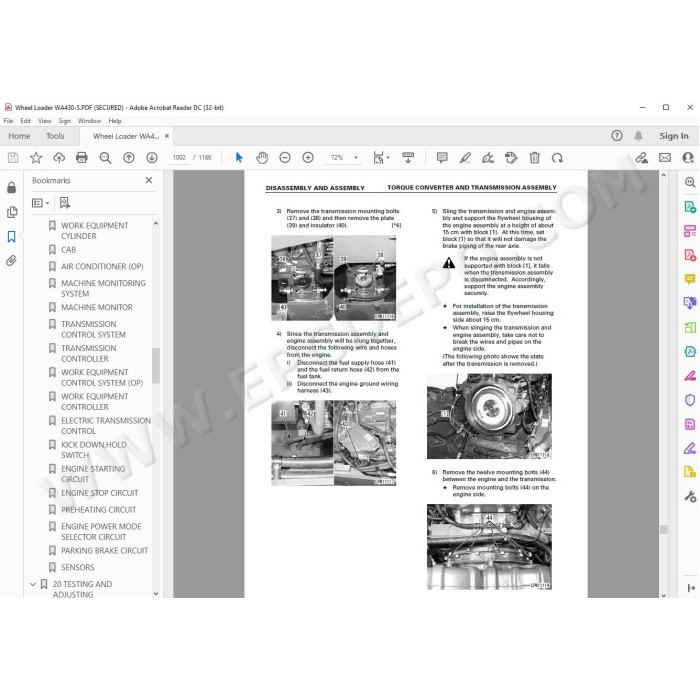Image resolution: width=700 pixels, height=700 pixels.
Task: Click the find current bookmark icon
Action: 65,203
